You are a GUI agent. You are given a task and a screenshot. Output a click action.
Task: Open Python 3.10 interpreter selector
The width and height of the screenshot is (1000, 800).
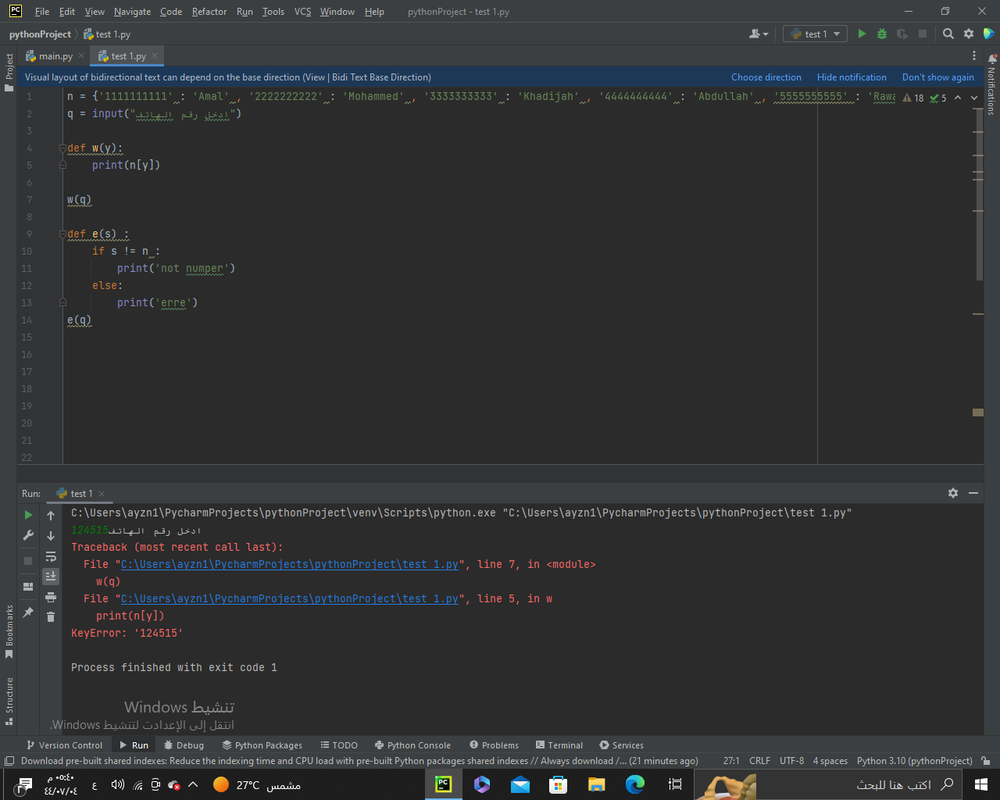(x=914, y=760)
